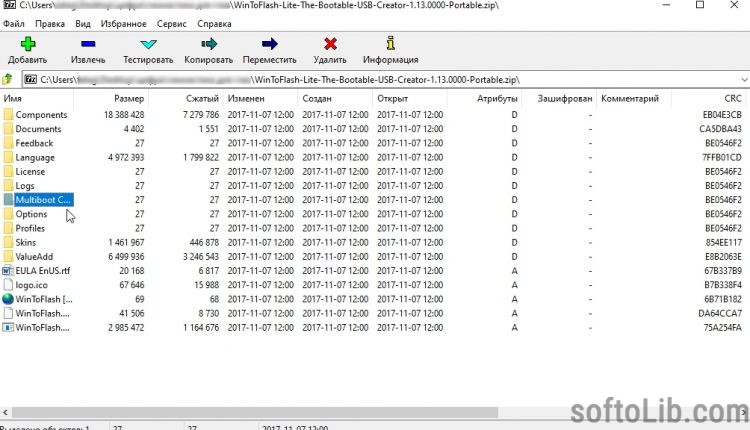750x430 pixels.
Task: Click the Documents folder icon
Action: click(x=8, y=129)
